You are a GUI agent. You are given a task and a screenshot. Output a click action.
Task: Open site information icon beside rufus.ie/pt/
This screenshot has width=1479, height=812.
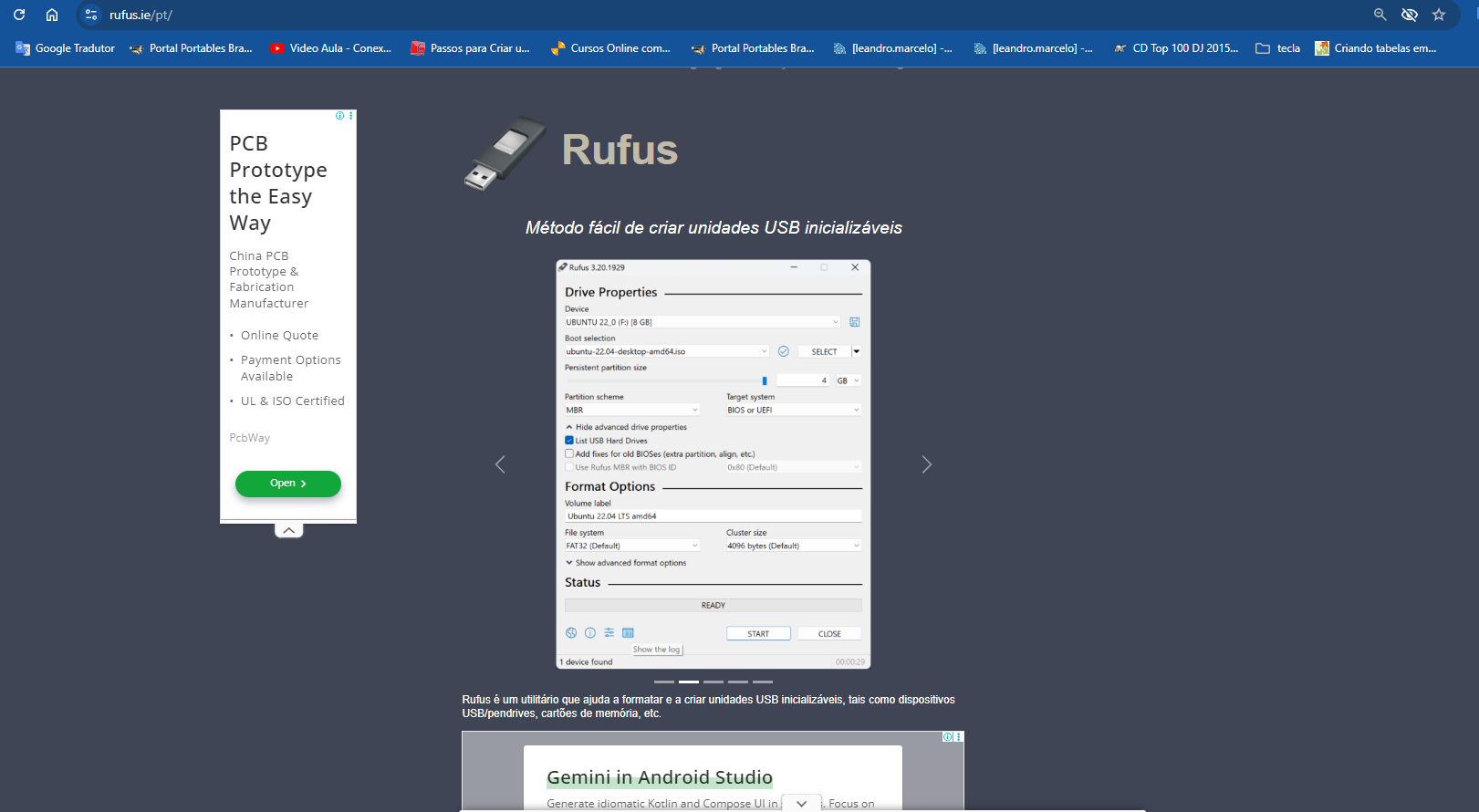click(91, 15)
